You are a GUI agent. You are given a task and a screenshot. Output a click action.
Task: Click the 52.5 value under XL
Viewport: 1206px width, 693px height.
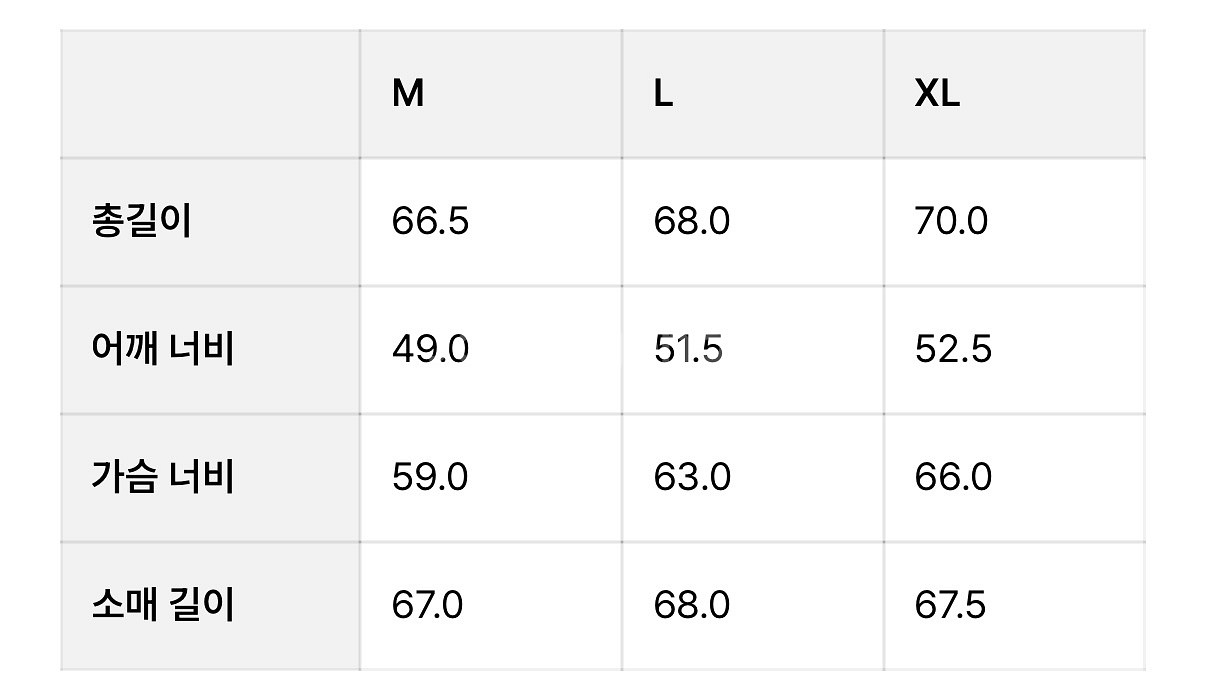pyautogui.click(x=953, y=349)
